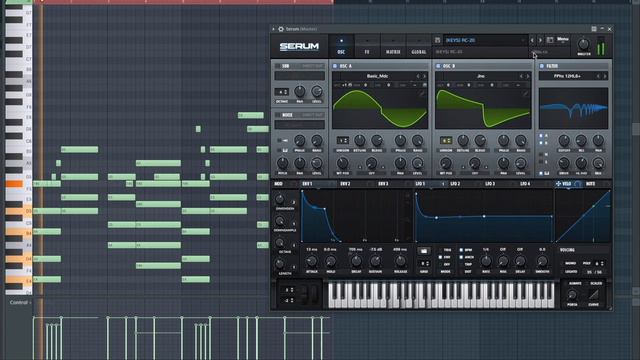Click the LFO folder icon to load shapes
Image resolution: width=640 pixels, height=360 pixels.
point(424,251)
